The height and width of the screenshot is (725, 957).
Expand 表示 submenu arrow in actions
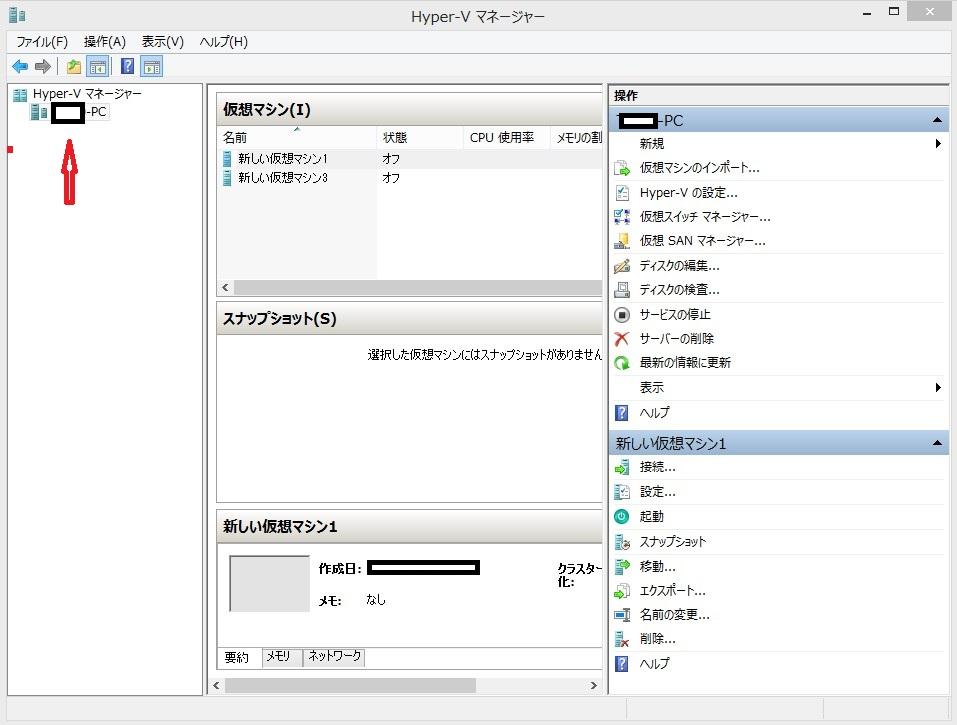tap(938, 388)
